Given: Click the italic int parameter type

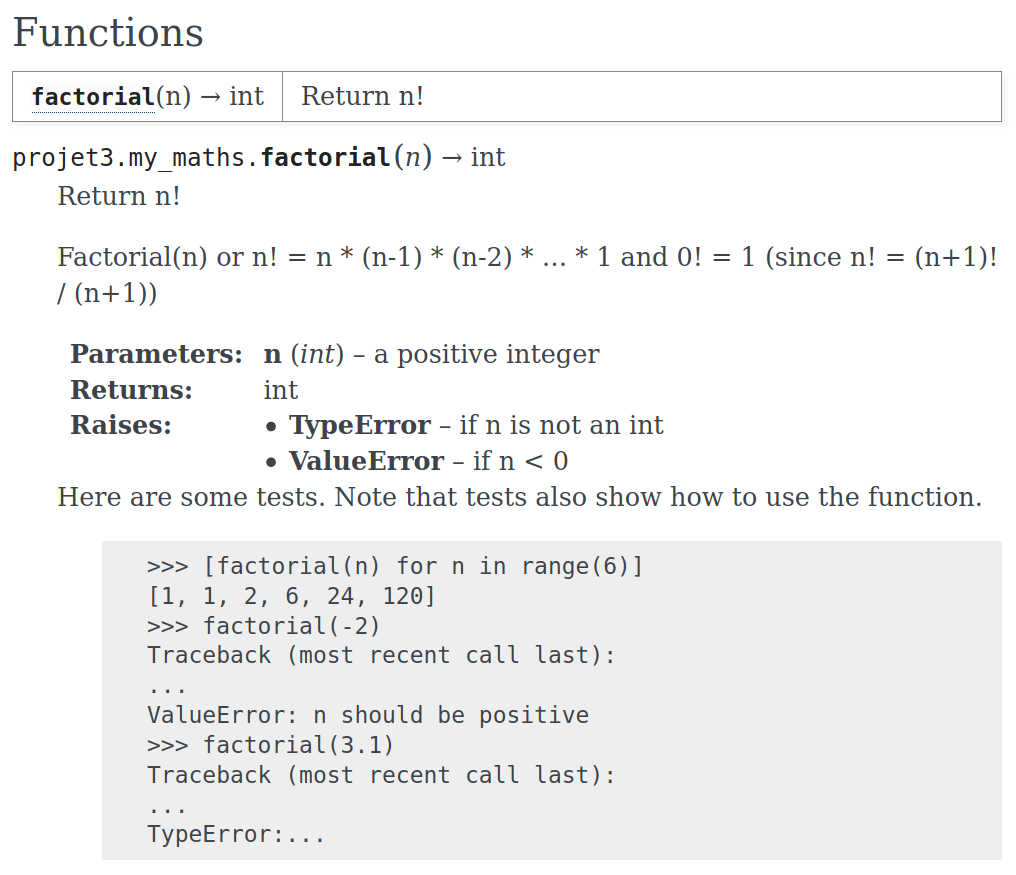Looking at the screenshot, I should point(318,355).
